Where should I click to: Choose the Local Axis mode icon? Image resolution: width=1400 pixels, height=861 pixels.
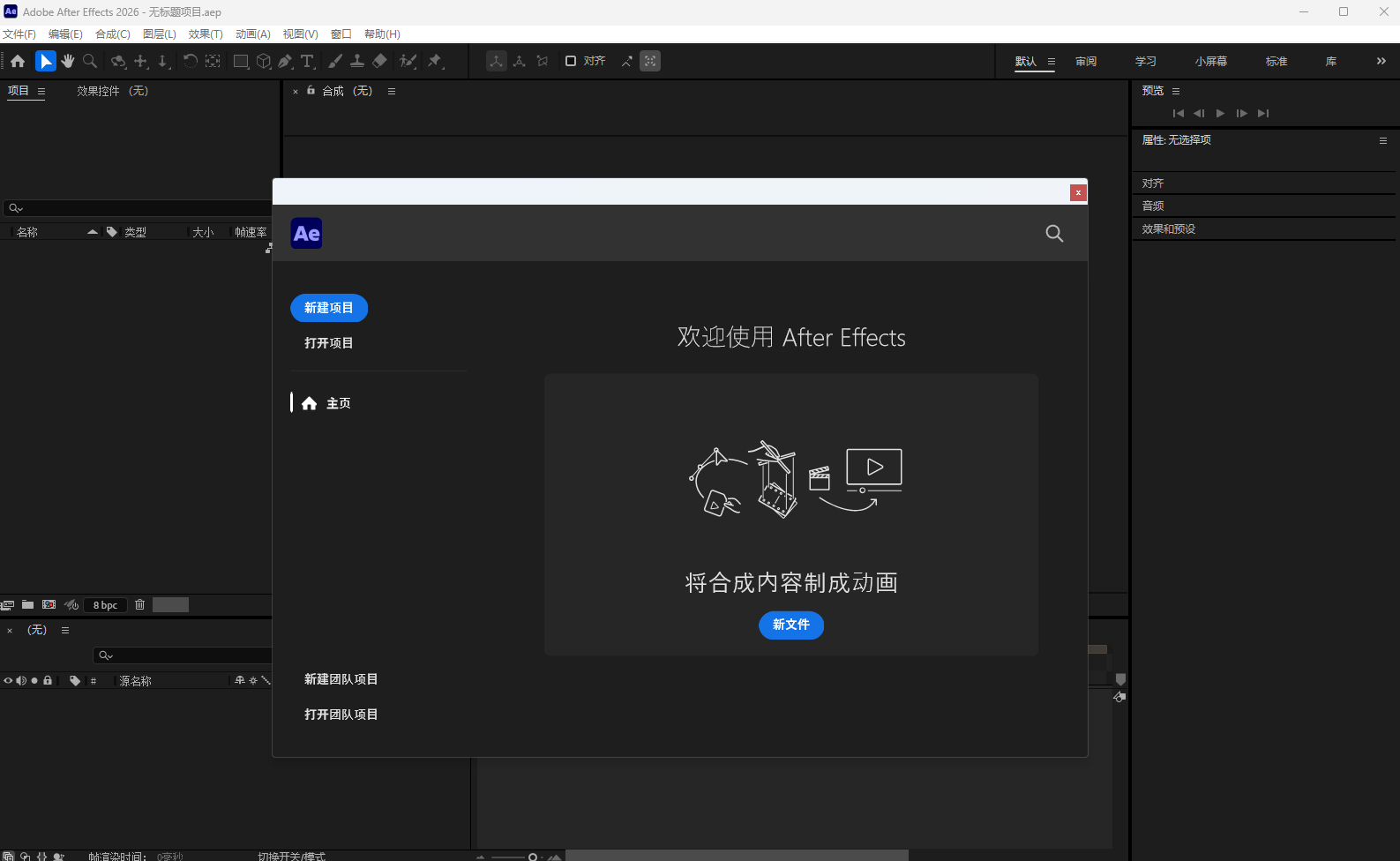tap(497, 61)
